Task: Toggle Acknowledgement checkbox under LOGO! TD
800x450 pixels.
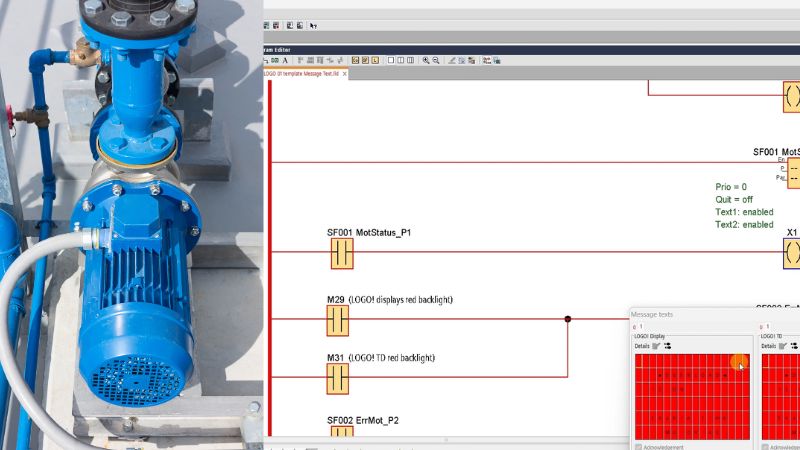Action: 765,447
